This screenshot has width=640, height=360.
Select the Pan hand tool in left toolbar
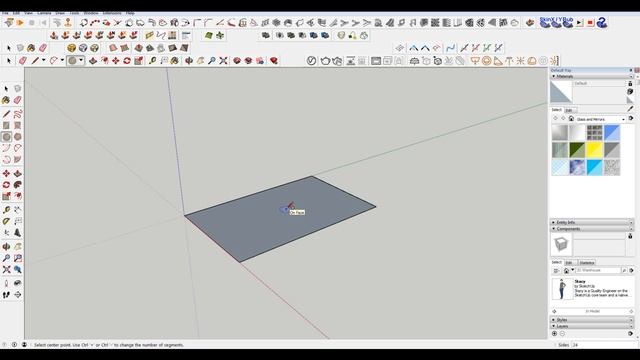pyautogui.click(x=17, y=247)
